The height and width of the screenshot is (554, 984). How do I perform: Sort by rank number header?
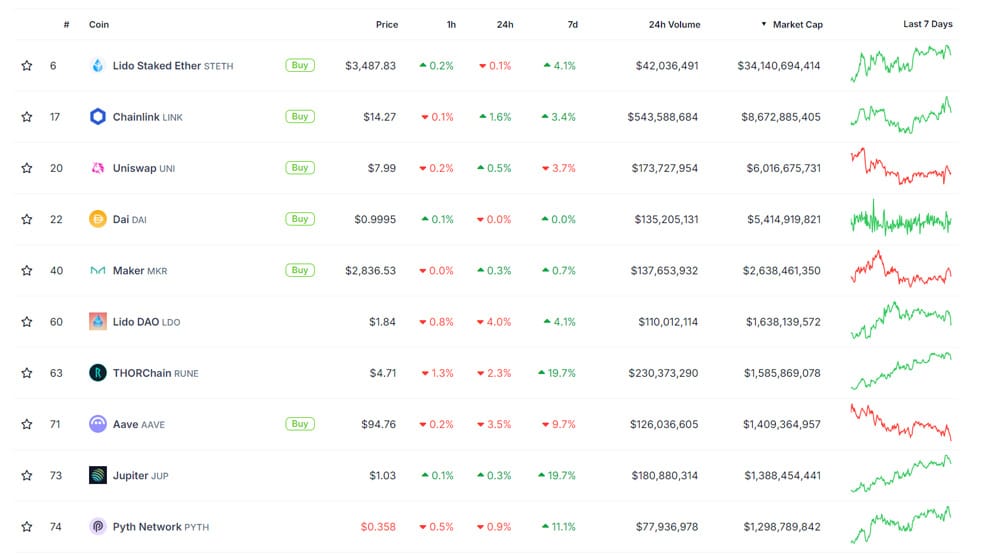(67, 24)
